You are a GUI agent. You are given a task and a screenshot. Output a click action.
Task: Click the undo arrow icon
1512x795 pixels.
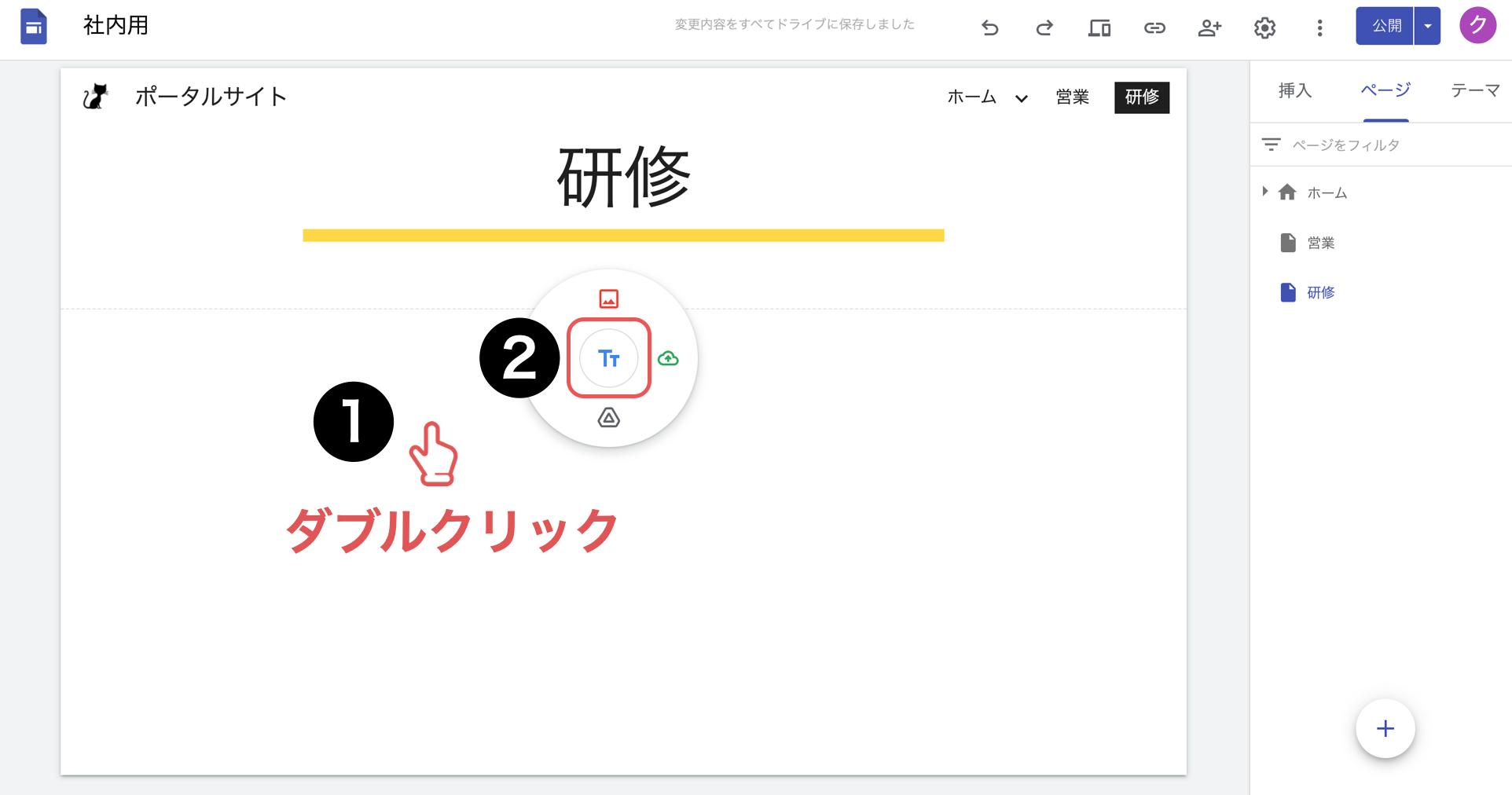(x=989, y=28)
